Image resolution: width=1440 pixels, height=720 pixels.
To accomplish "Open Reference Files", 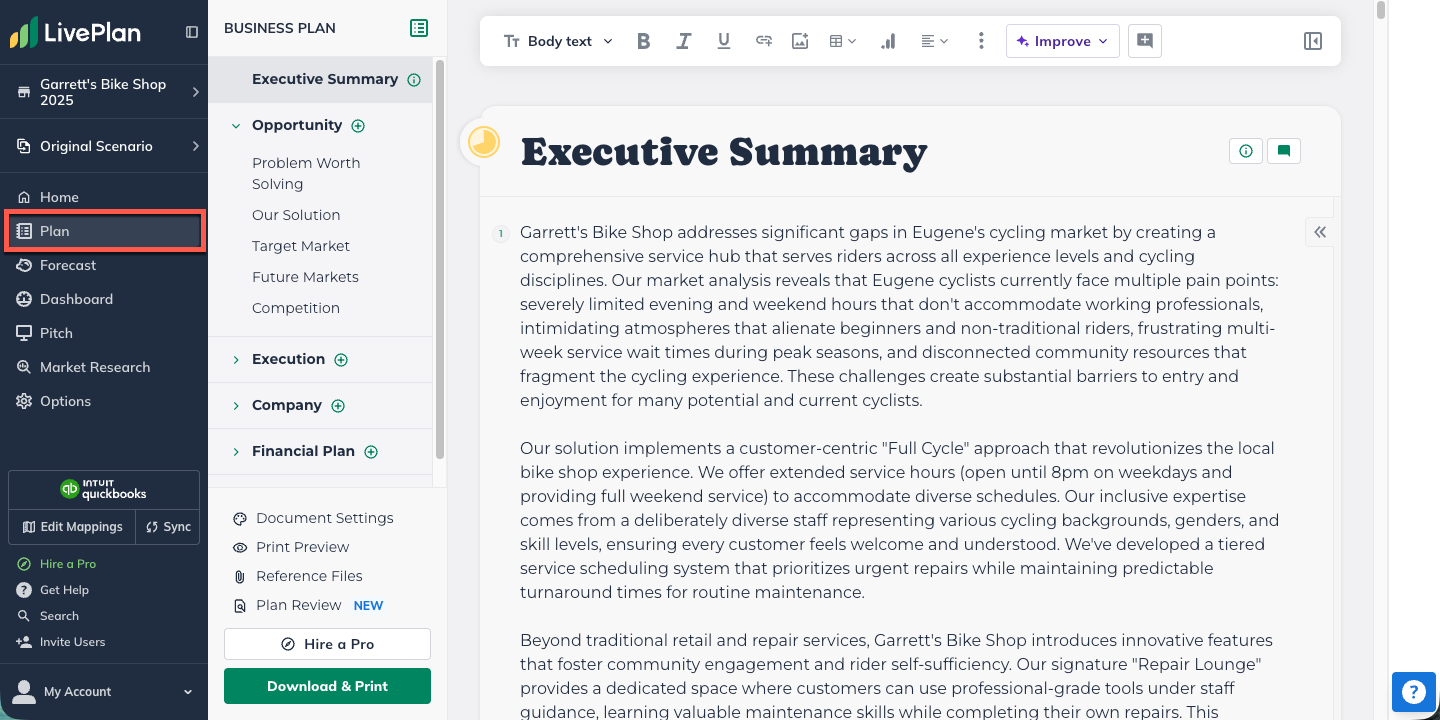I will click(297, 576).
